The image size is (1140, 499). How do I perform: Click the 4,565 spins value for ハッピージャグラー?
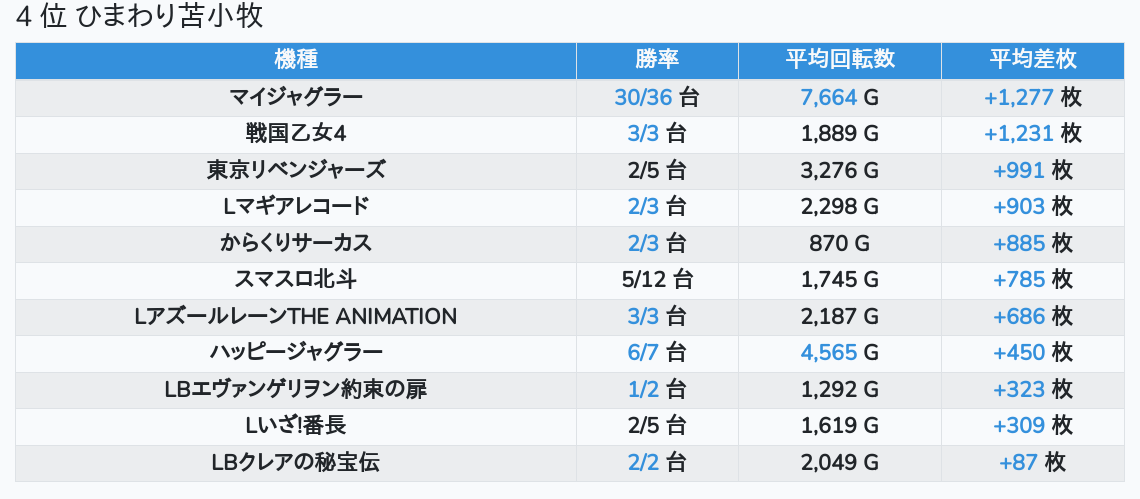pyautogui.click(x=829, y=352)
